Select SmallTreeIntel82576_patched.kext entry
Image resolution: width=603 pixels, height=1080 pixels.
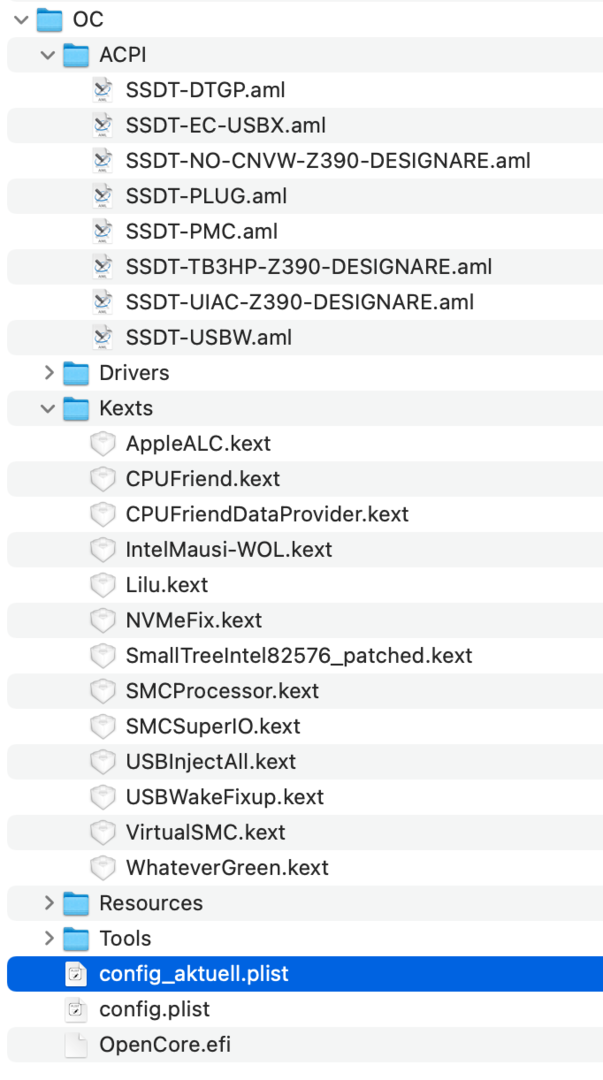[298, 656]
